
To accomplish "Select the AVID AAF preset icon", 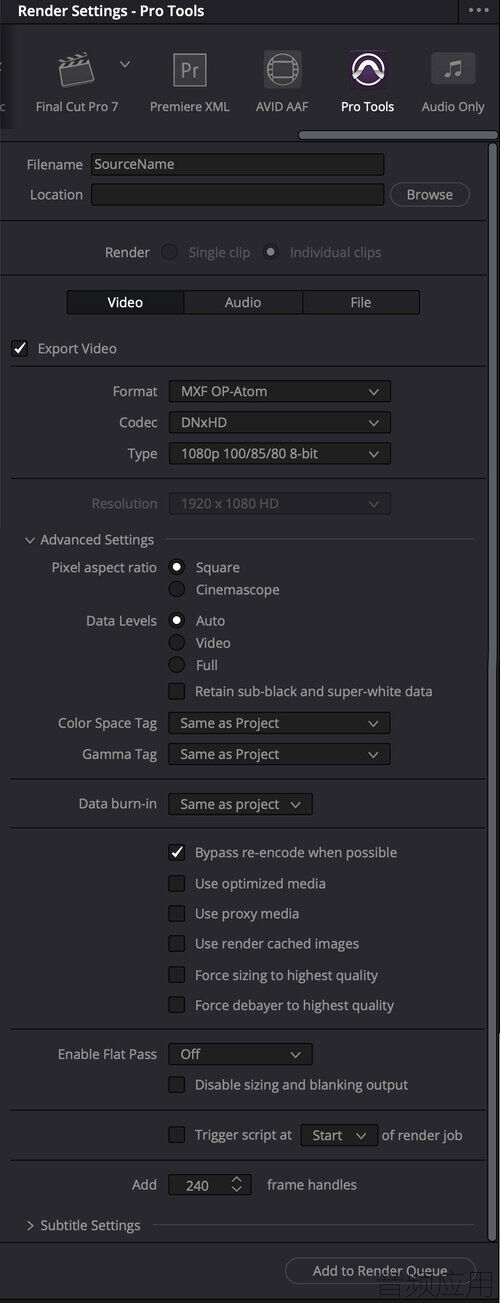I will click(282, 70).
